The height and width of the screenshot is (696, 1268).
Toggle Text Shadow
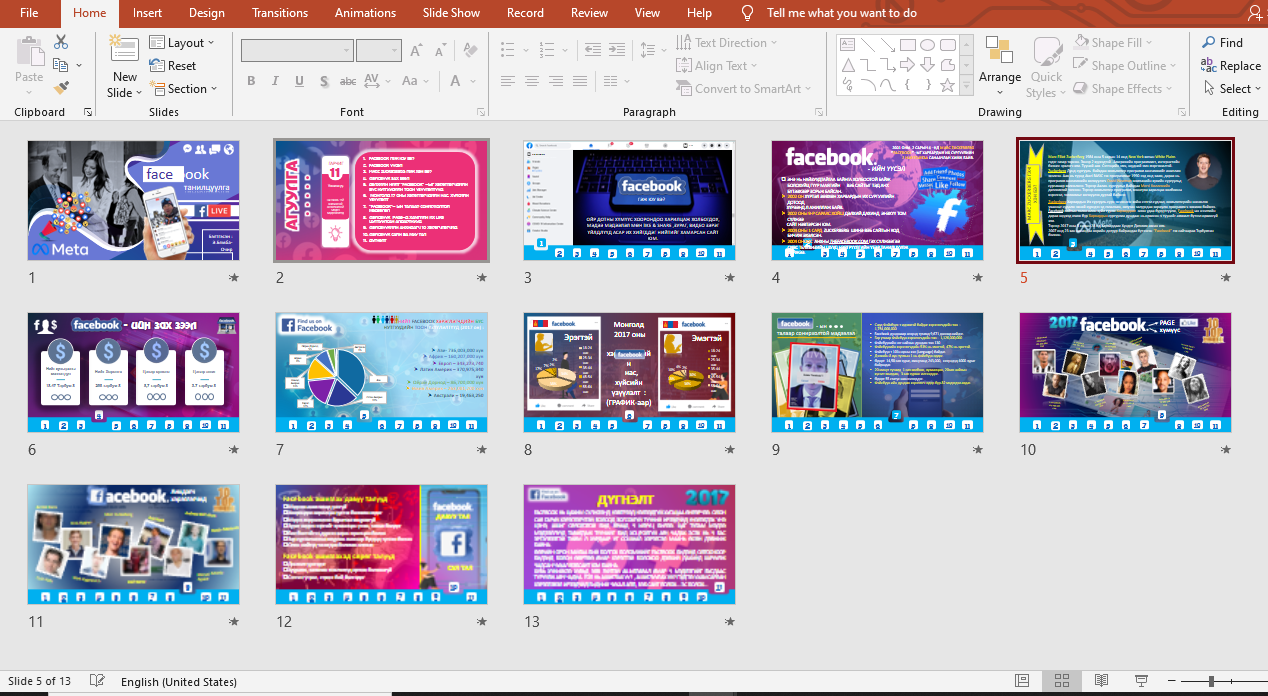click(x=325, y=81)
